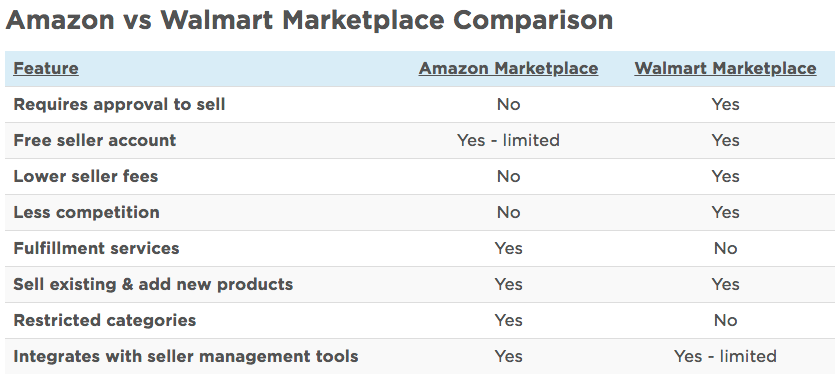Click the Walmart Marketplace column header
Screen dimensions: 837x384
pos(725,68)
